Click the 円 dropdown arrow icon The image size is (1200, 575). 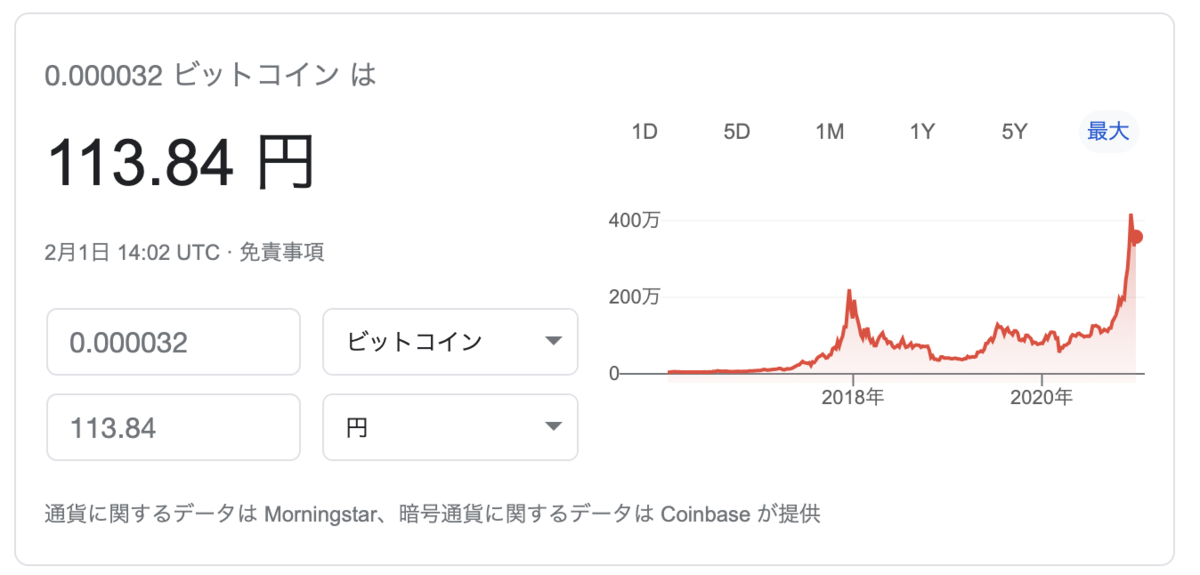click(x=553, y=428)
